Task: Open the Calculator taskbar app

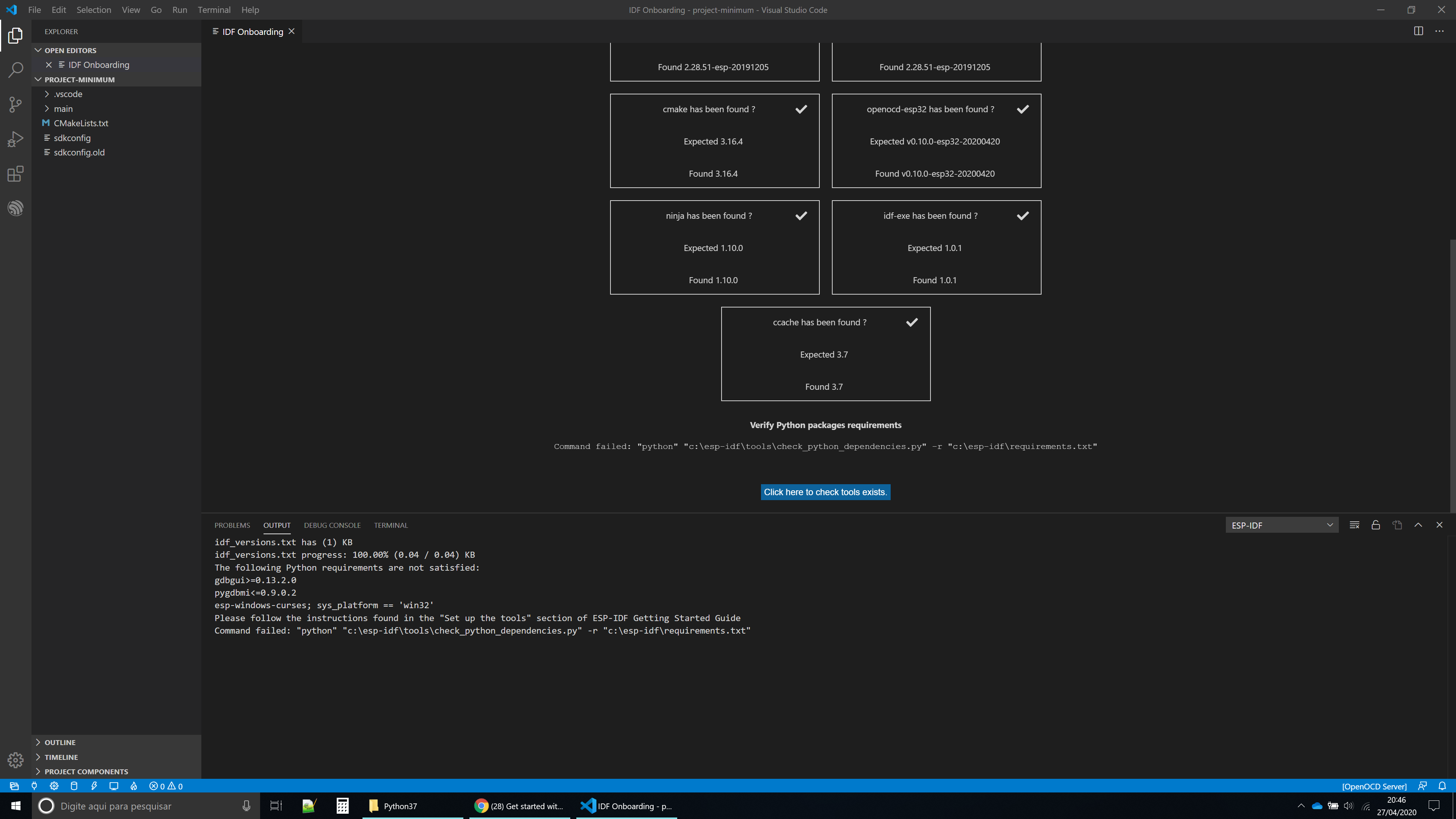Action: (342, 805)
